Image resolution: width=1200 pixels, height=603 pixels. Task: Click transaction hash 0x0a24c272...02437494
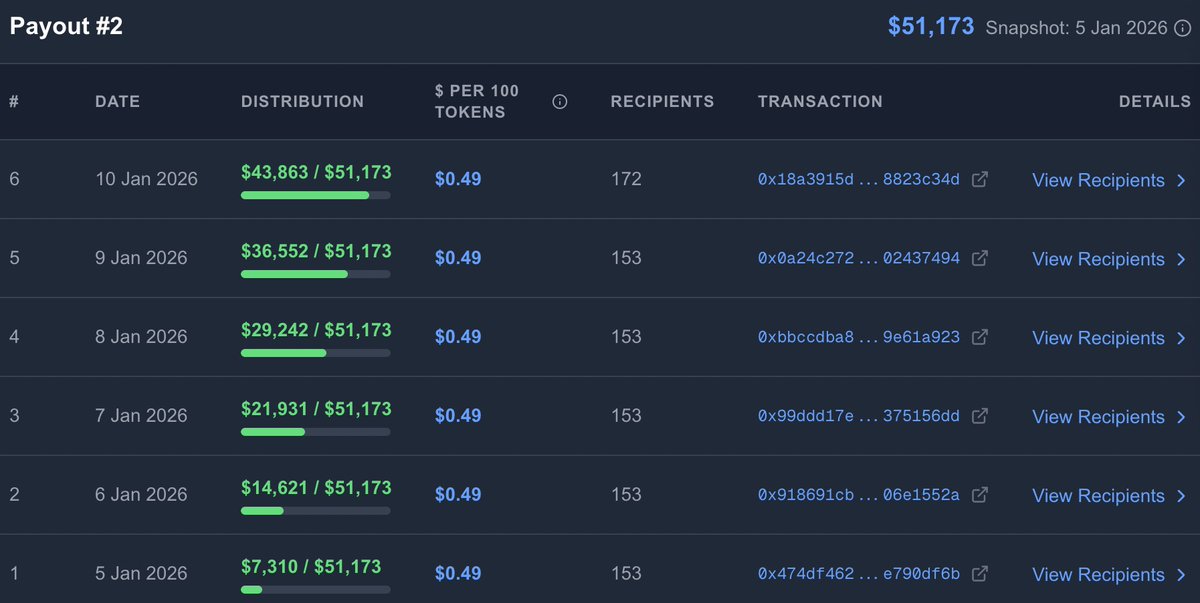[x=859, y=258]
